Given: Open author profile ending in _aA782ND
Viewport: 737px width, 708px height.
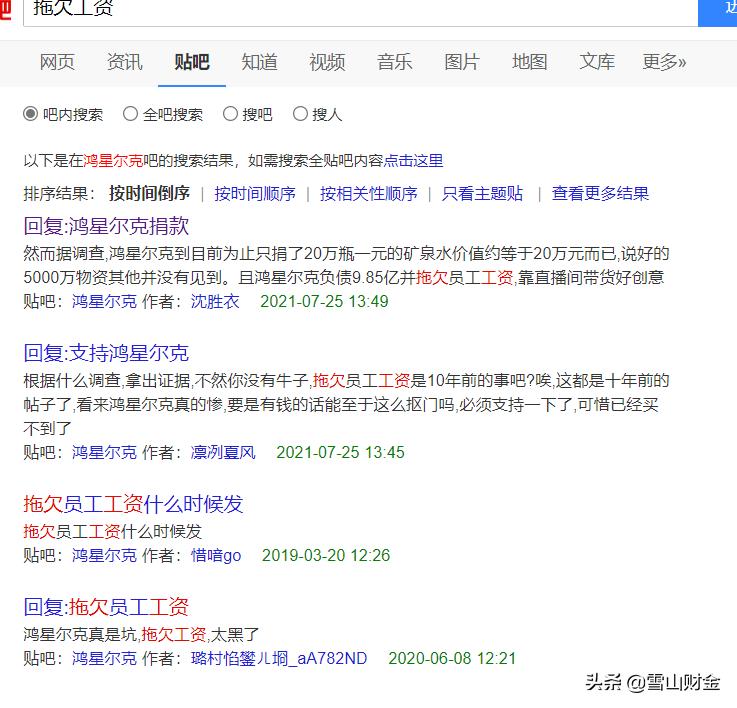Looking at the screenshot, I should click(x=279, y=658).
